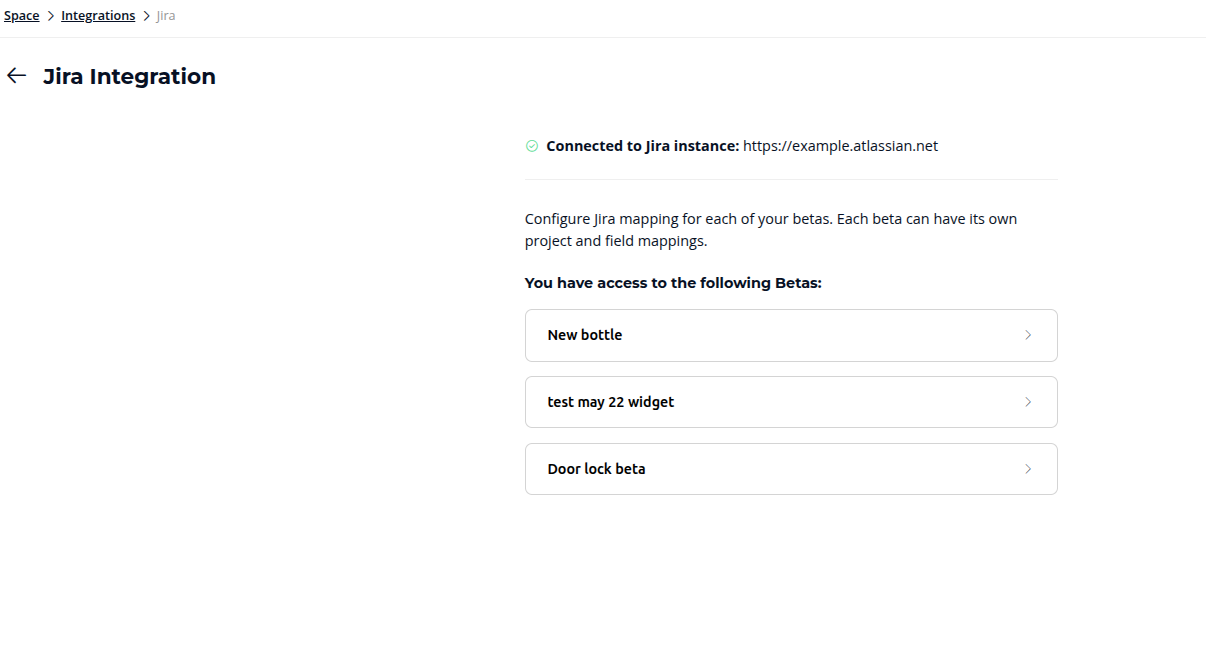Click the Jira Integration page title
This screenshot has height=663, width=1206.
click(129, 76)
